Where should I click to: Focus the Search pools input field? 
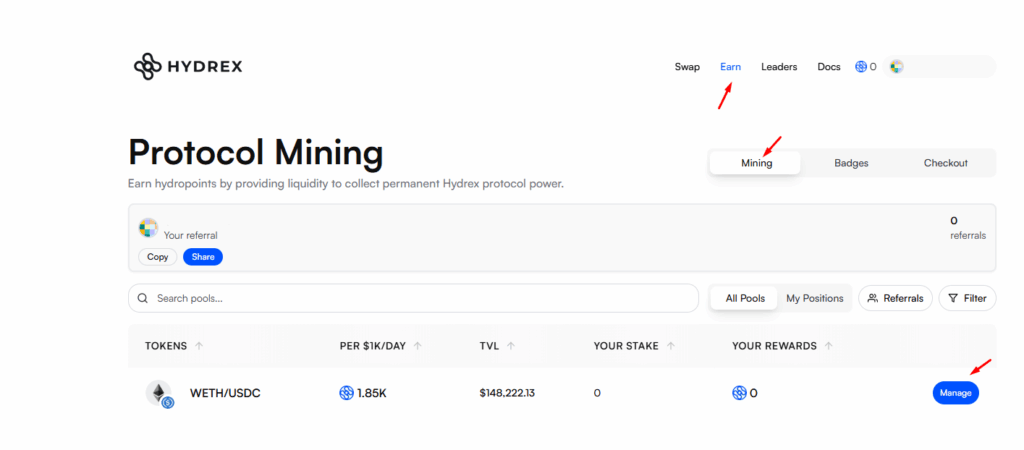(413, 298)
